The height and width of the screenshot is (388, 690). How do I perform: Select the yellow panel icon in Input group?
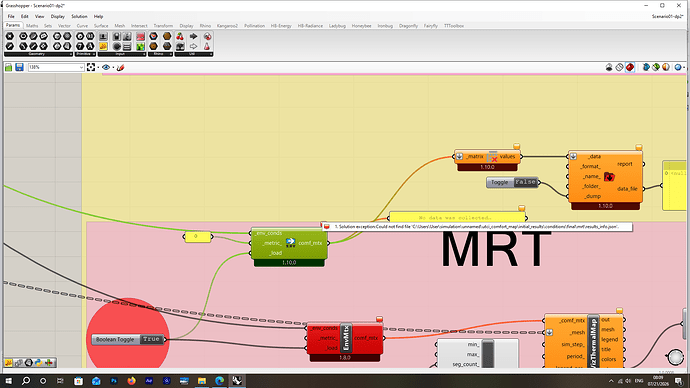point(103,46)
